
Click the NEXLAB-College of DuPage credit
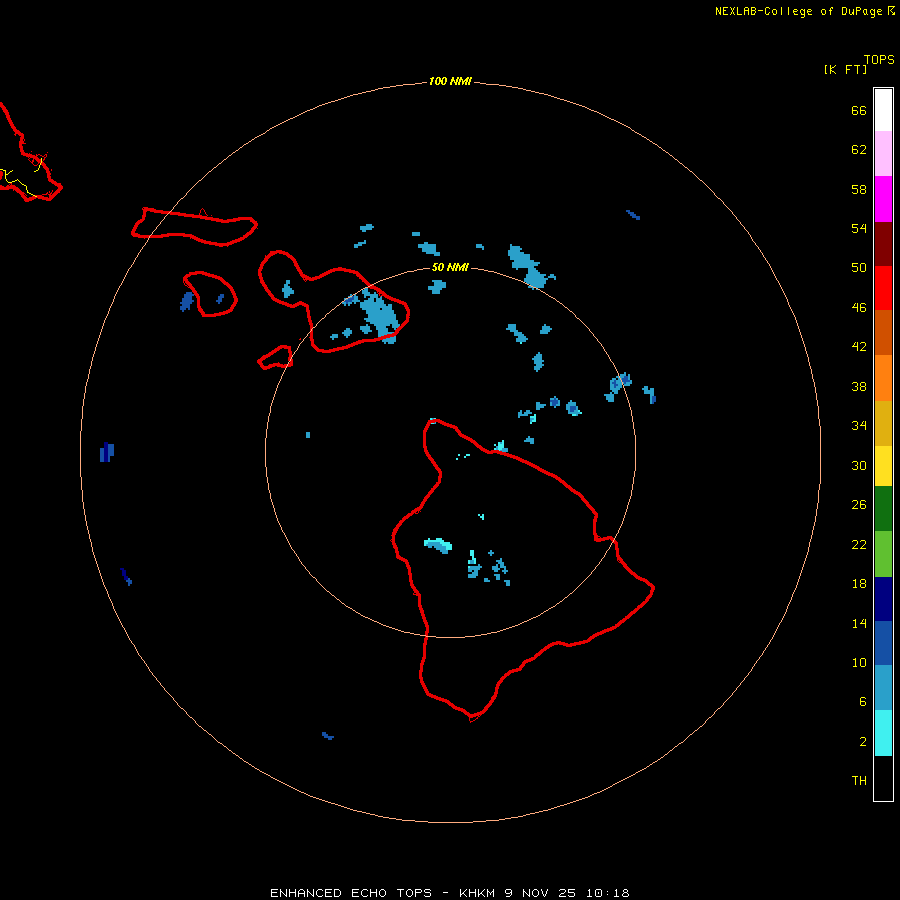point(804,11)
